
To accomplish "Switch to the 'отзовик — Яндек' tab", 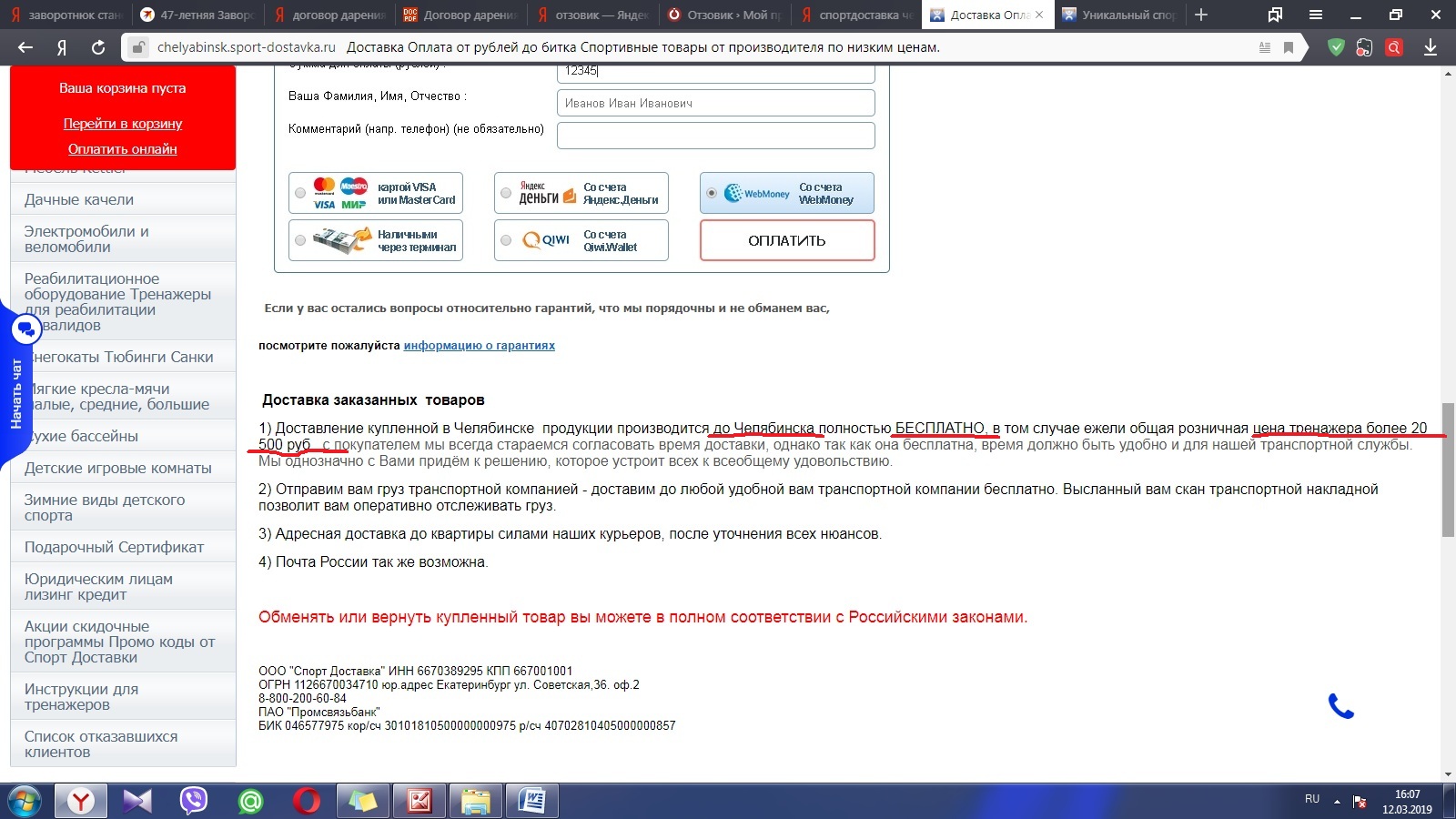I will 592,15.
